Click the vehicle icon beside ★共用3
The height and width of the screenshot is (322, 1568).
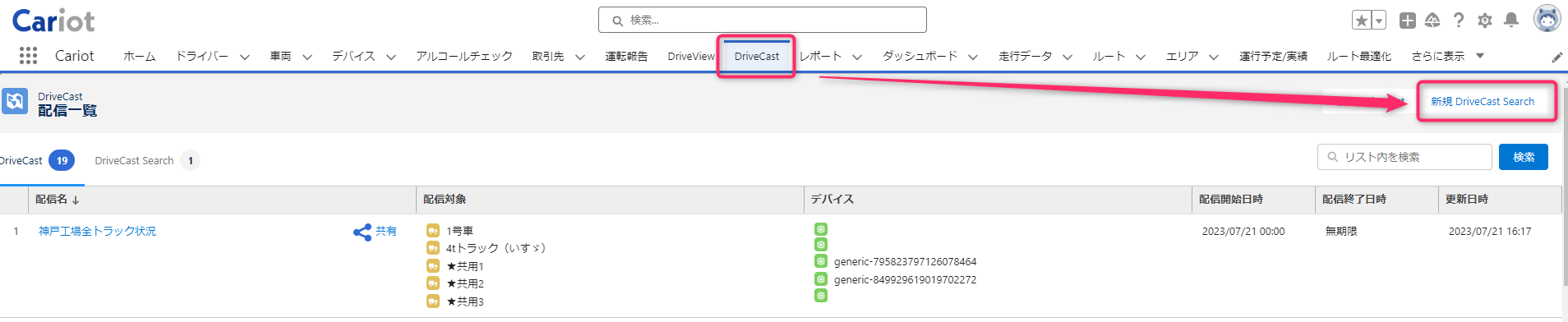click(433, 301)
